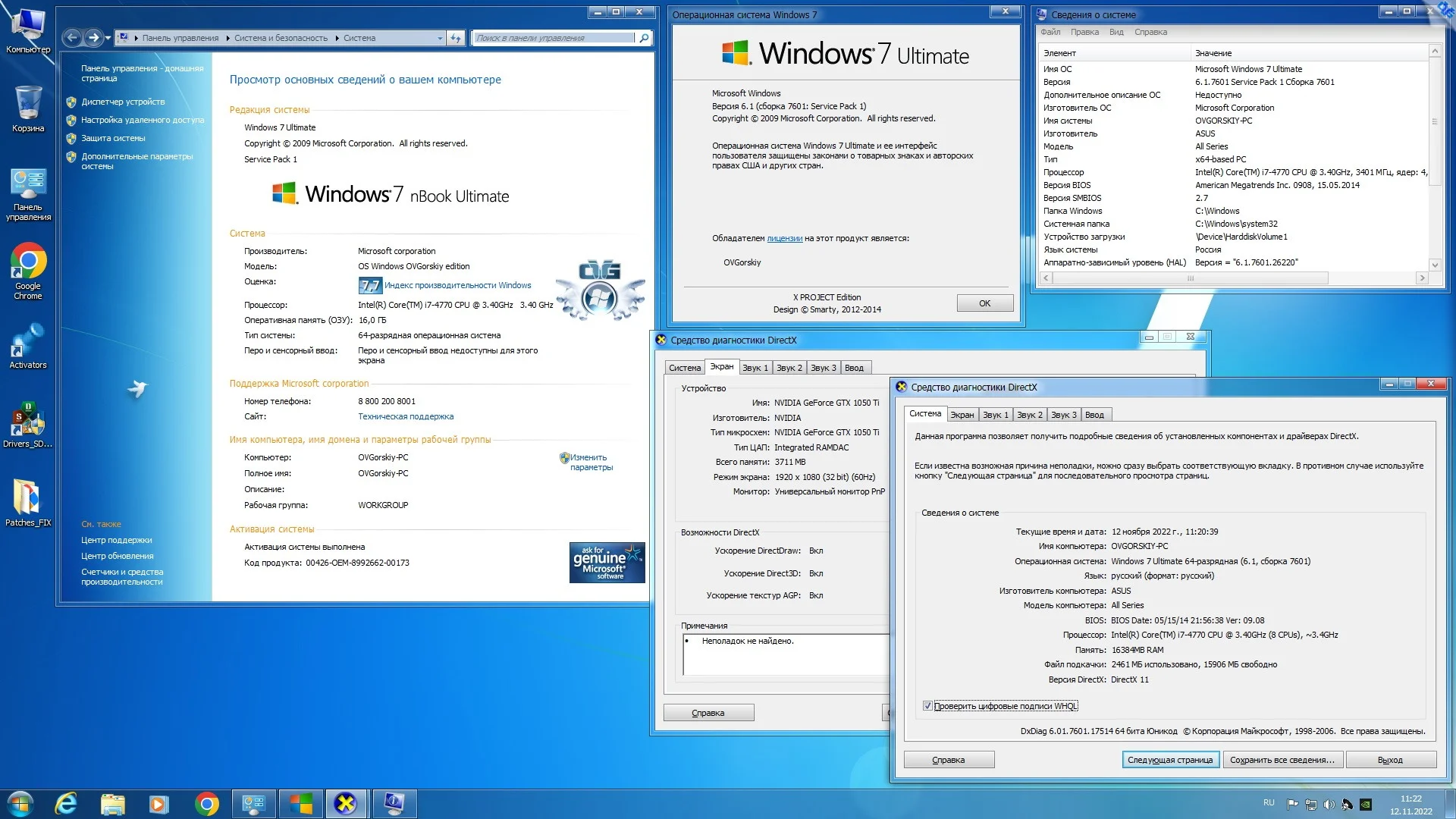Open the Вид menu in Сведения о системе
The height and width of the screenshot is (819, 1456).
coord(1116,32)
